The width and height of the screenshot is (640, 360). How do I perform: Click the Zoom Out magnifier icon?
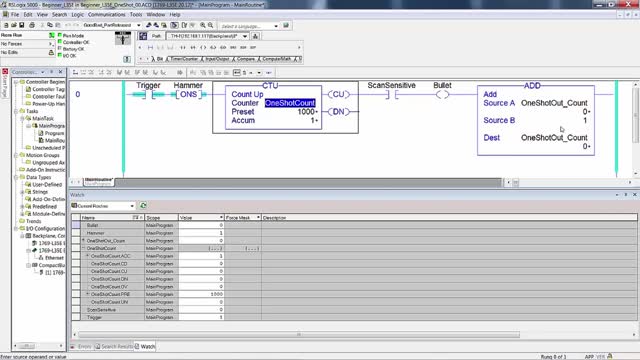(211, 25)
